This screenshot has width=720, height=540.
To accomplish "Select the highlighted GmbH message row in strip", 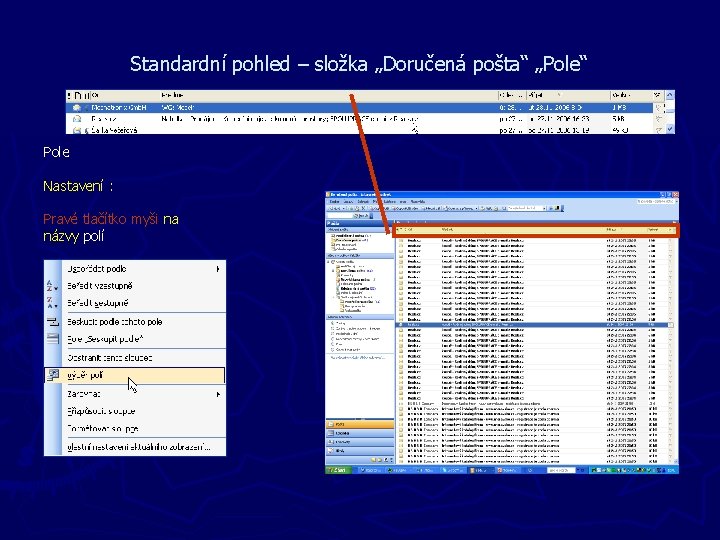I will (x=360, y=107).
